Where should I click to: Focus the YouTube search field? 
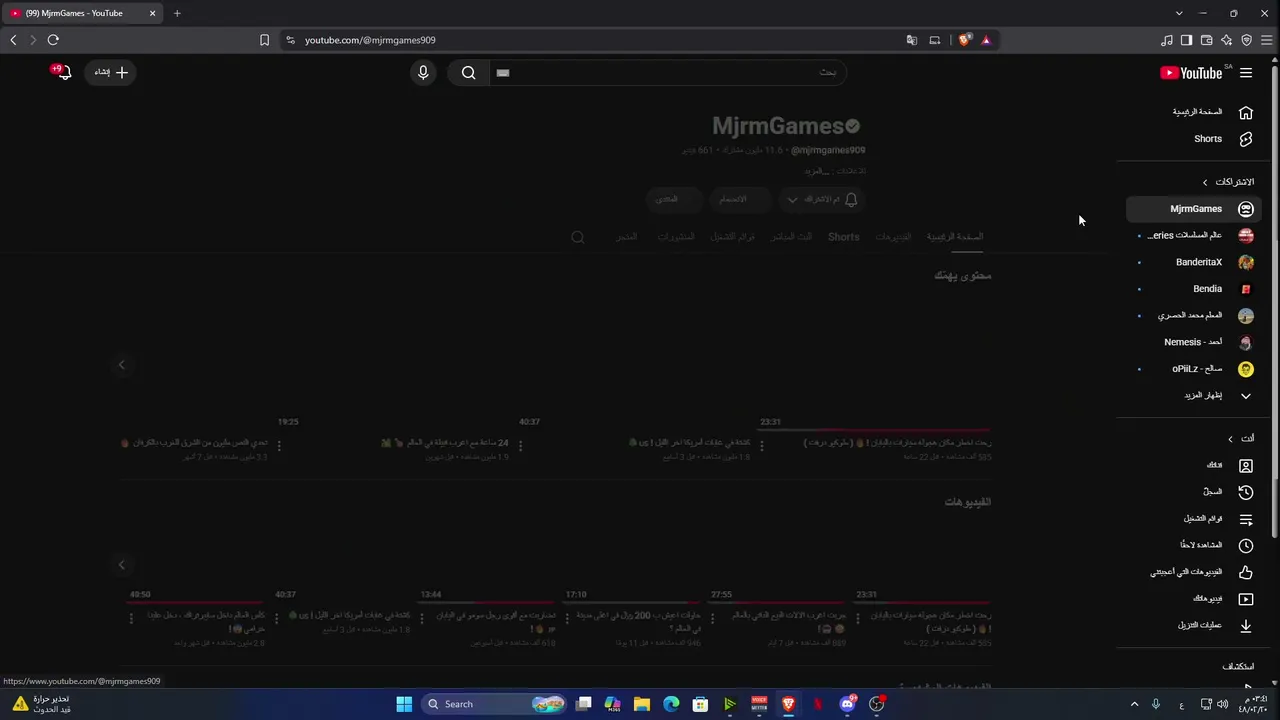point(668,72)
